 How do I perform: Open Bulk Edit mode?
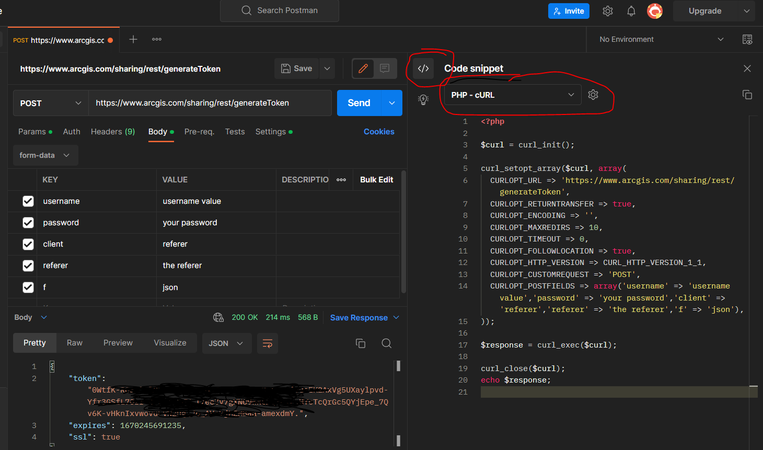coord(376,180)
